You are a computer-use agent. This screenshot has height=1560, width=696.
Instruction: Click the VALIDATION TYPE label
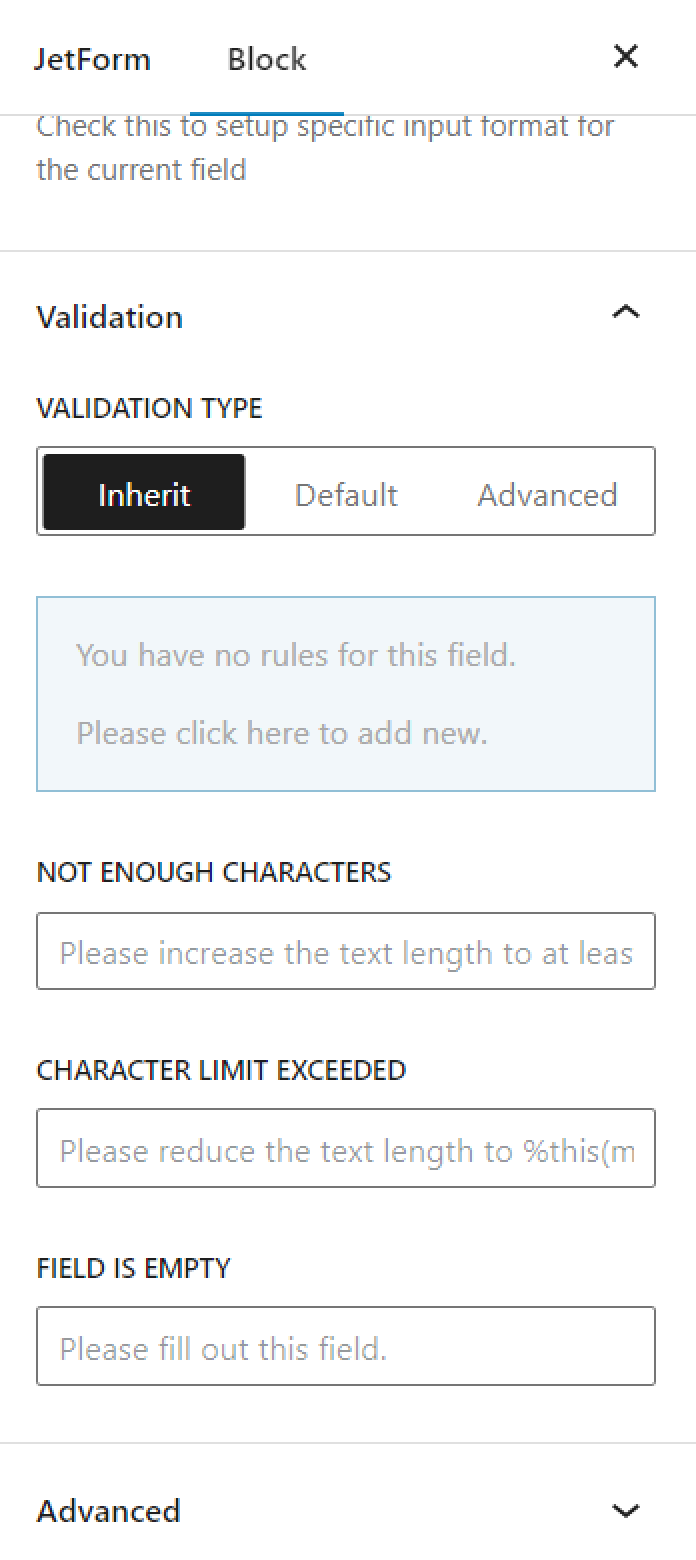pos(149,408)
